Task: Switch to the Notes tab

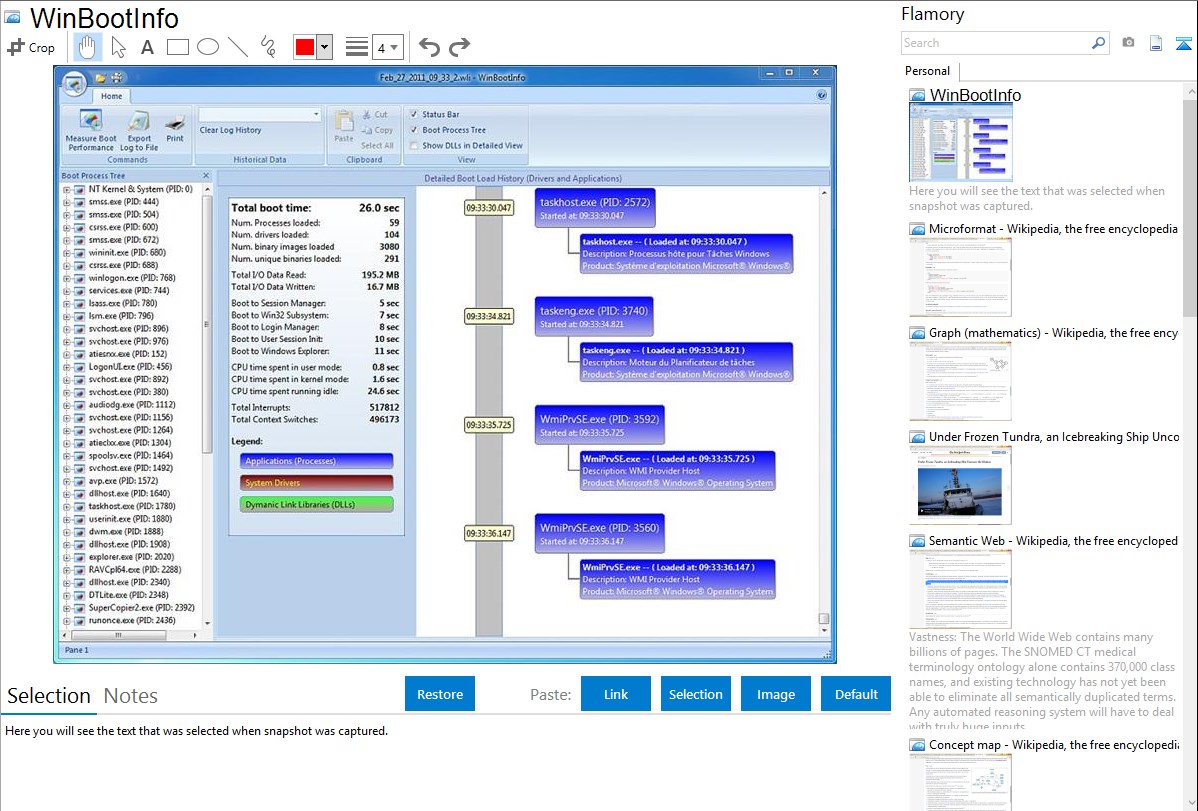Action: pyautogui.click(x=130, y=696)
